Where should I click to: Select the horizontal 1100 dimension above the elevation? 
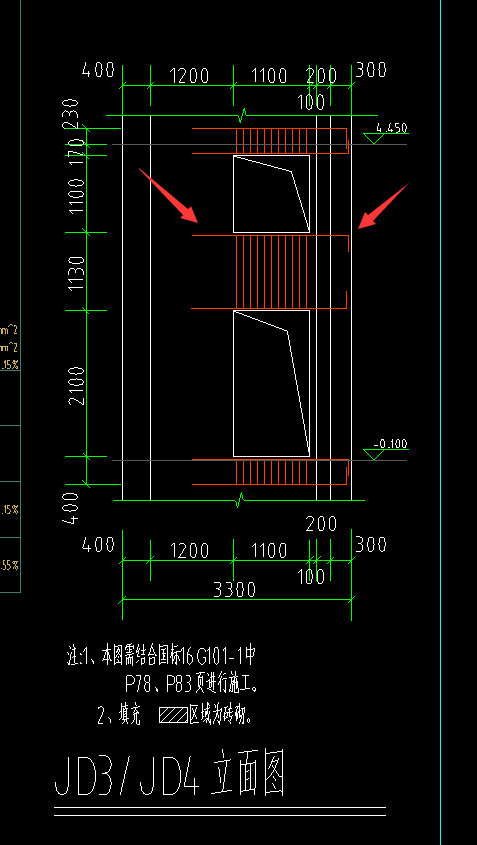point(269,76)
